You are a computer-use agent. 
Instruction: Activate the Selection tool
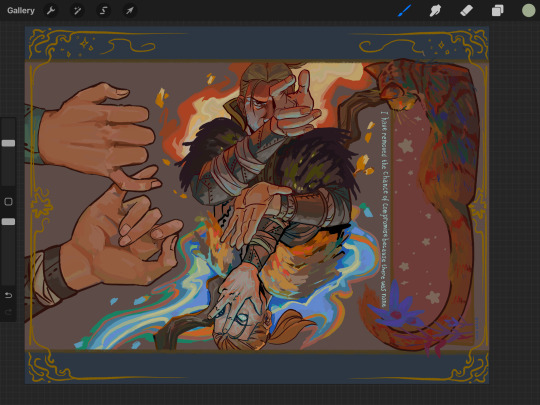(103, 11)
